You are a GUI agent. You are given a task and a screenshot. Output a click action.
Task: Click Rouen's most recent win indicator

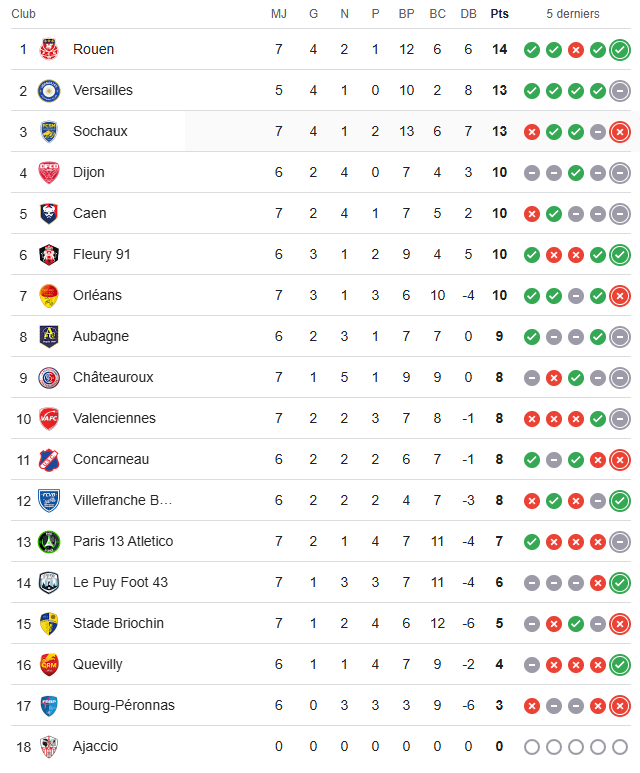(620, 49)
